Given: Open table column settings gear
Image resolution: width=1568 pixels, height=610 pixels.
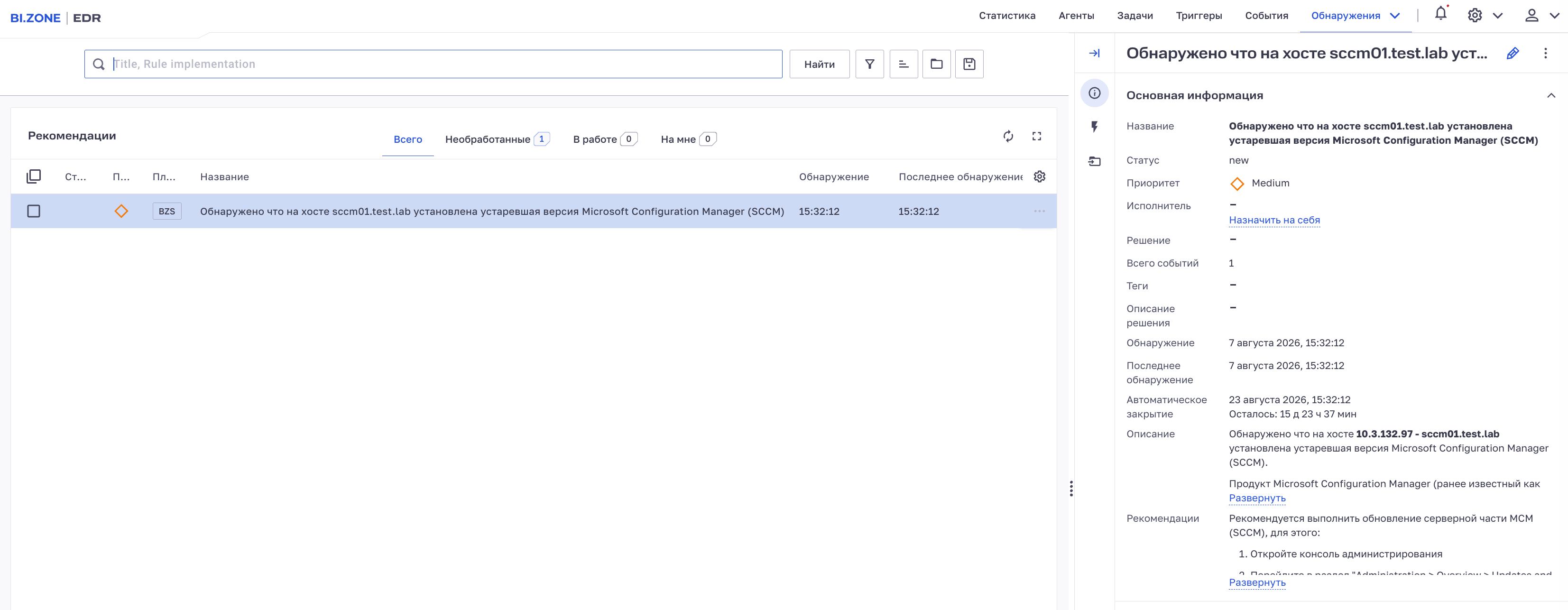Looking at the screenshot, I should (x=1040, y=176).
